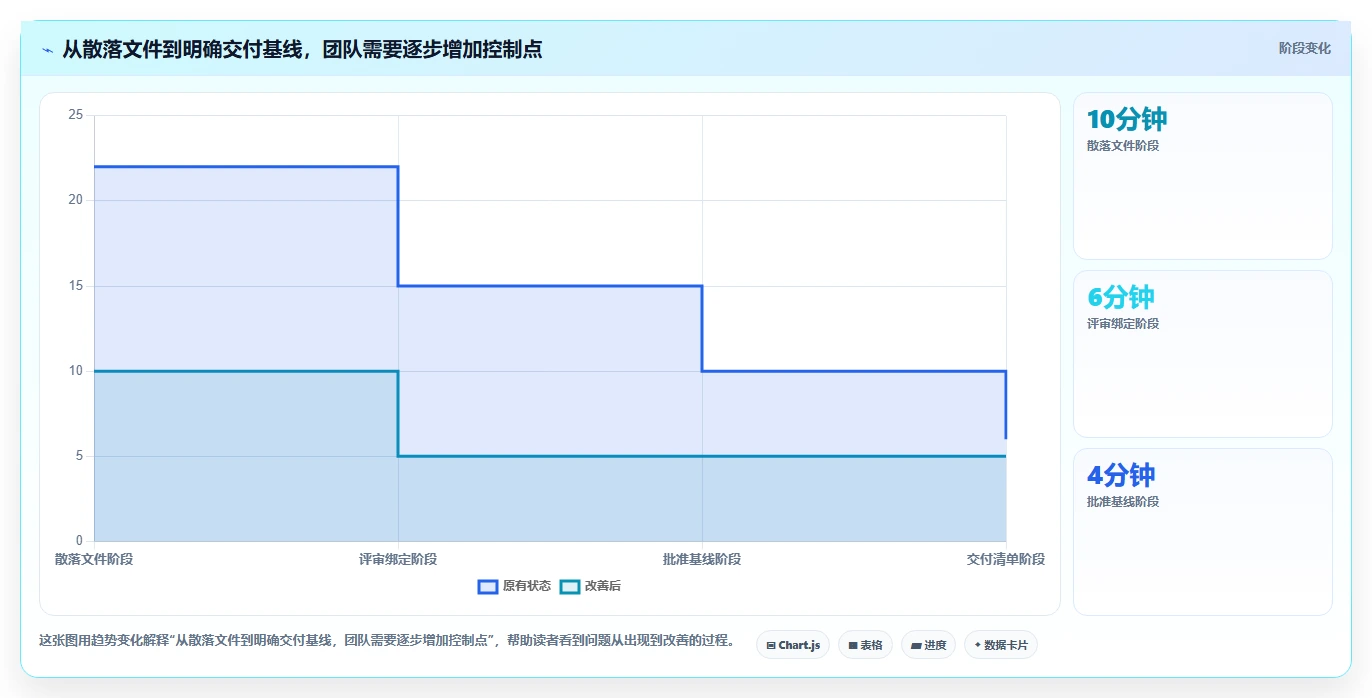
Task: Click the 6分钟 value text
Action: point(1120,297)
